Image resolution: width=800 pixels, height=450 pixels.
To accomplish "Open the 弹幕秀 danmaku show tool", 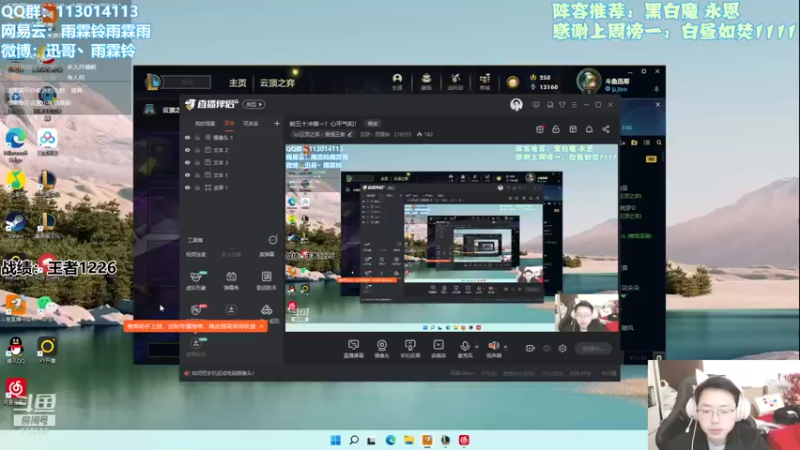I will click(231, 281).
